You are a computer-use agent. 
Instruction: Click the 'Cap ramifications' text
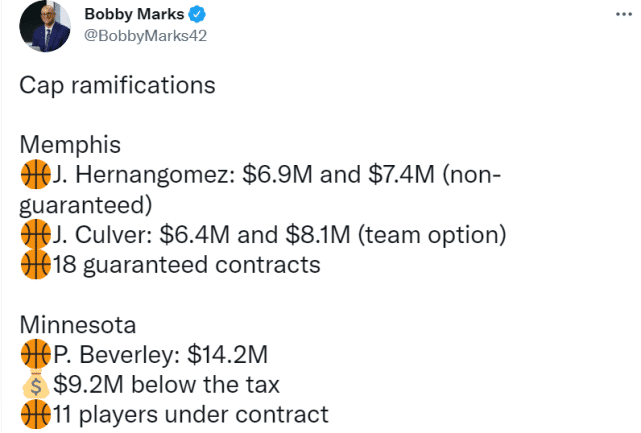pos(117,86)
